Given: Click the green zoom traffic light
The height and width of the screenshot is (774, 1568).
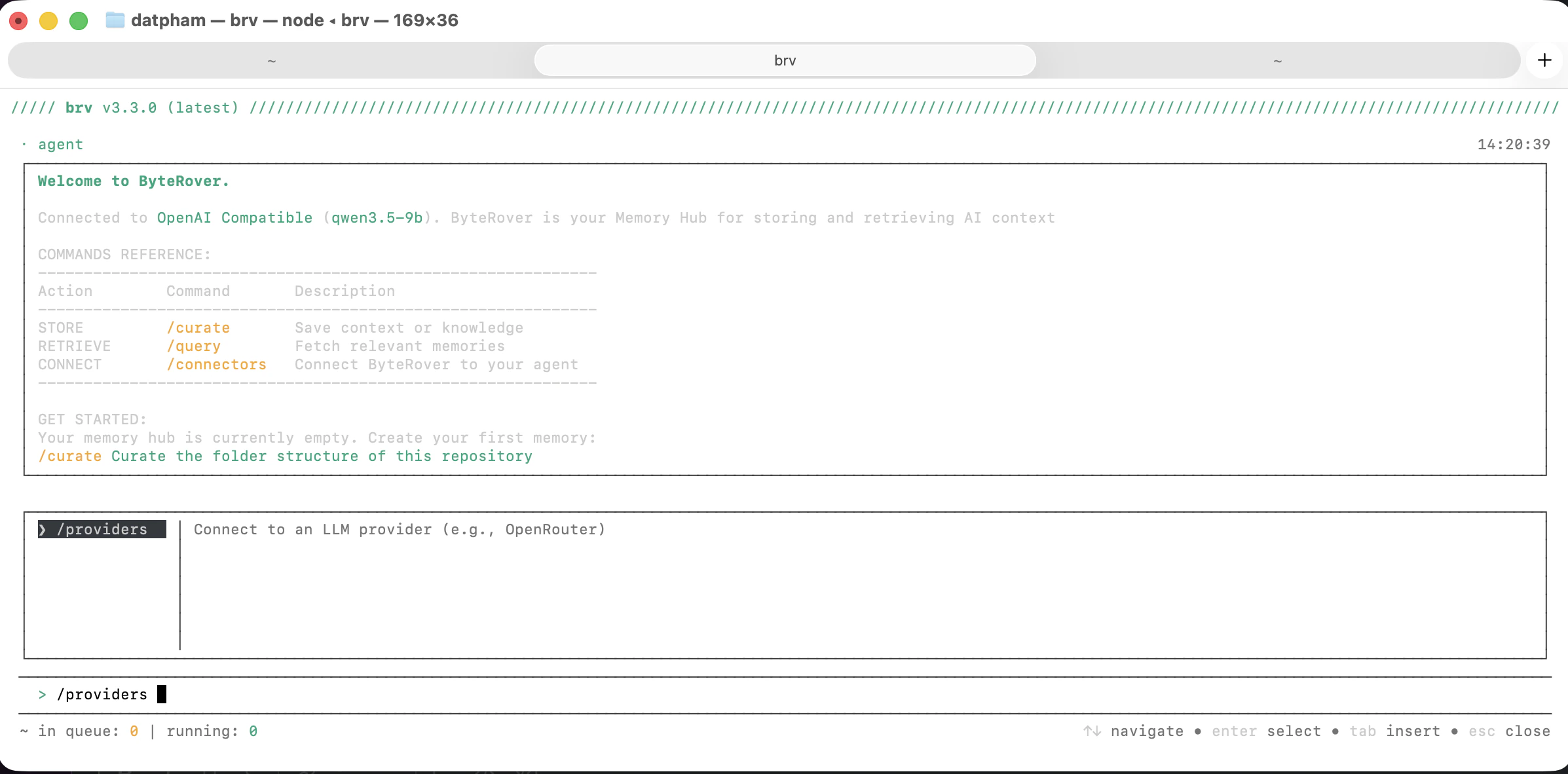Looking at the screenshot, I should [x=79, y=21].
